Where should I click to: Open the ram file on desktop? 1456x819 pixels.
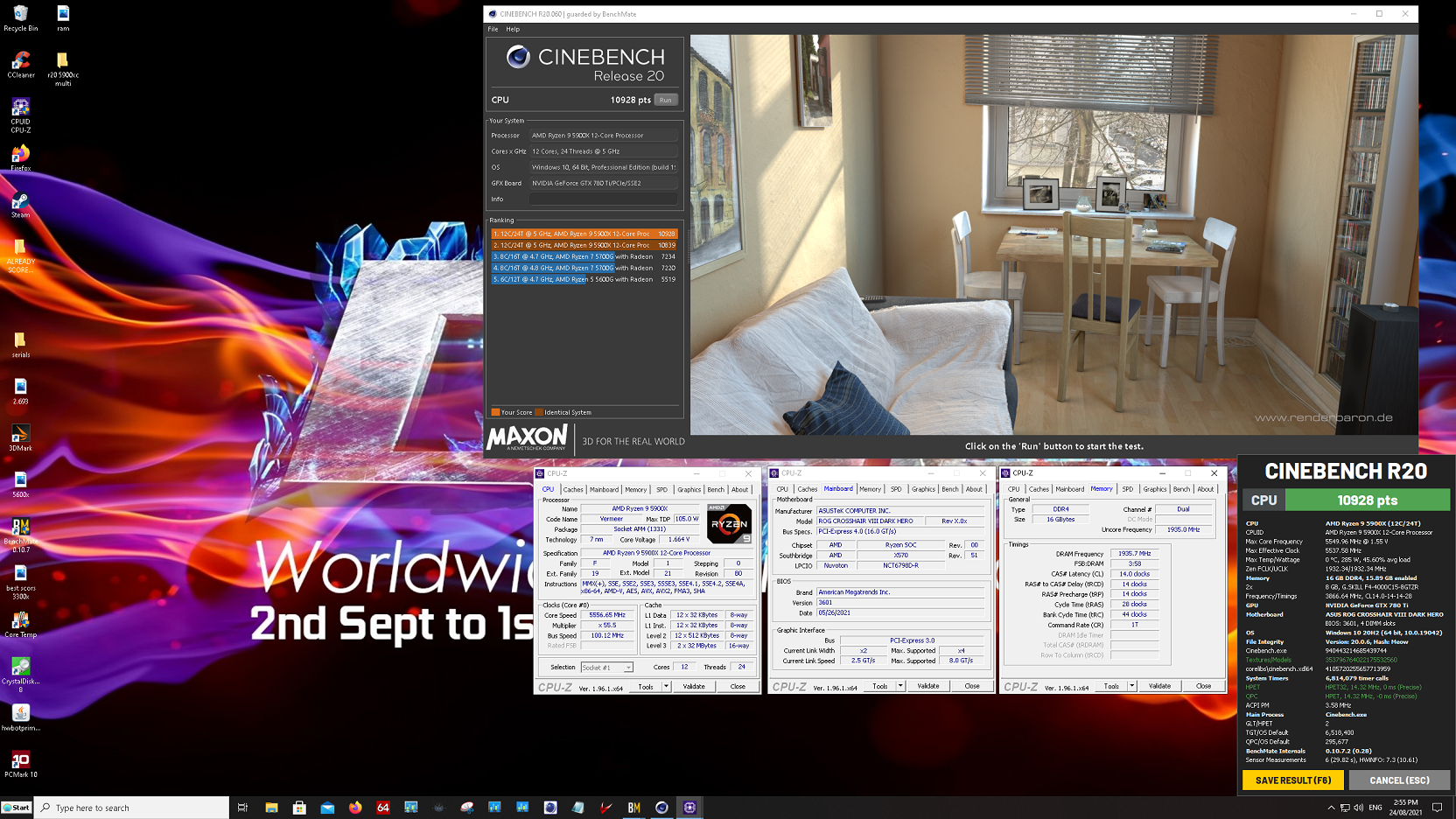(x=63, y=17)
